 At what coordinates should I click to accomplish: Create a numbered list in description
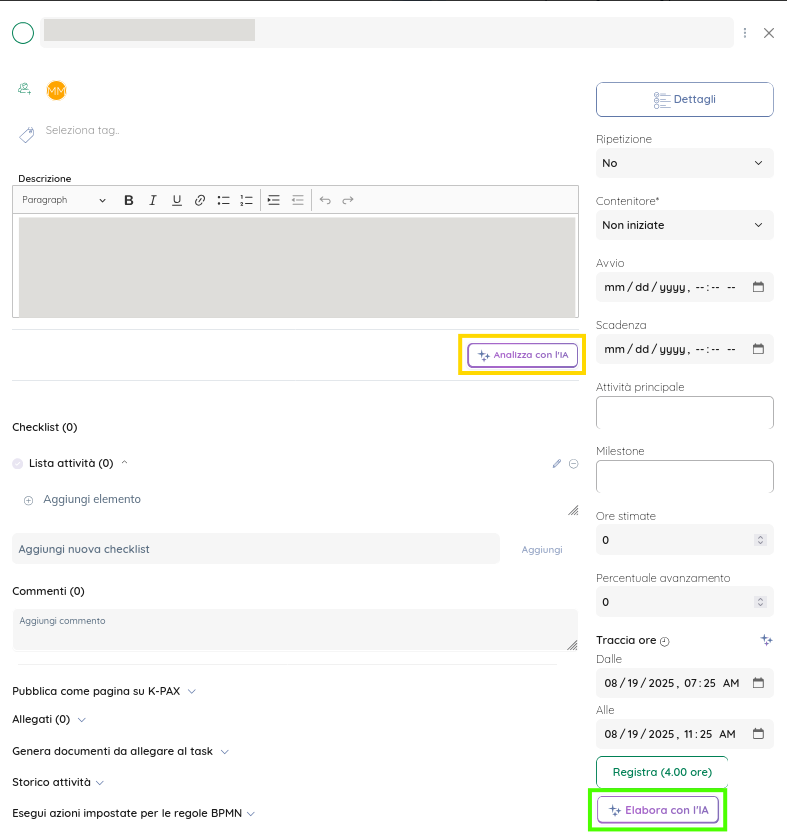[246, 200]
